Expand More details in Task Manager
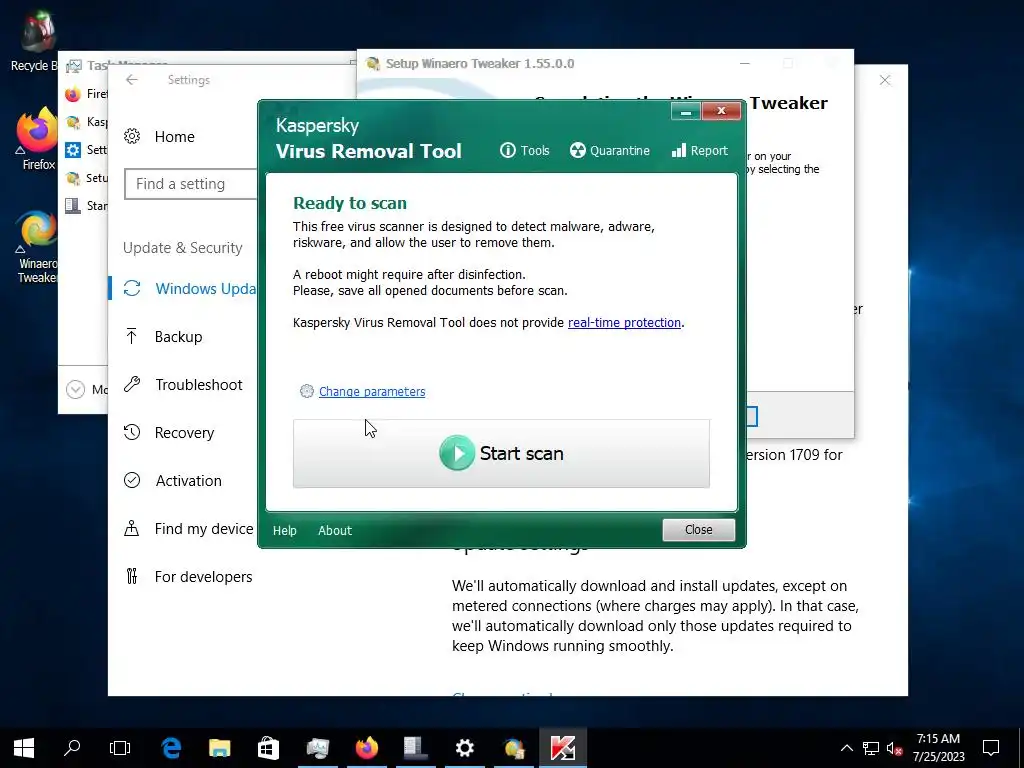 coord(76,390)
